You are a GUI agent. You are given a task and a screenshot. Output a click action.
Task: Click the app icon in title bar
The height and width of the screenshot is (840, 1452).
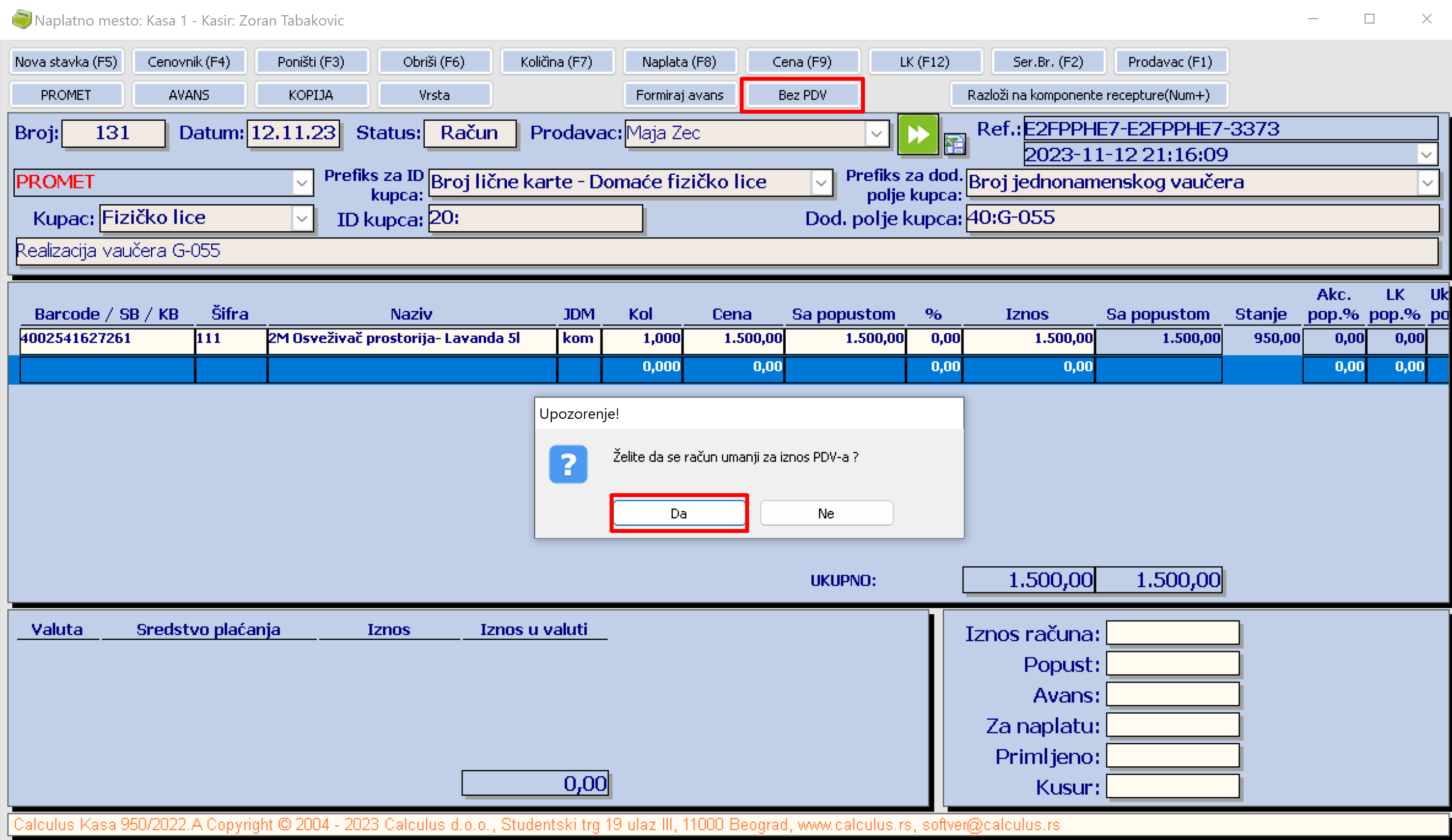tap(21, 20)
